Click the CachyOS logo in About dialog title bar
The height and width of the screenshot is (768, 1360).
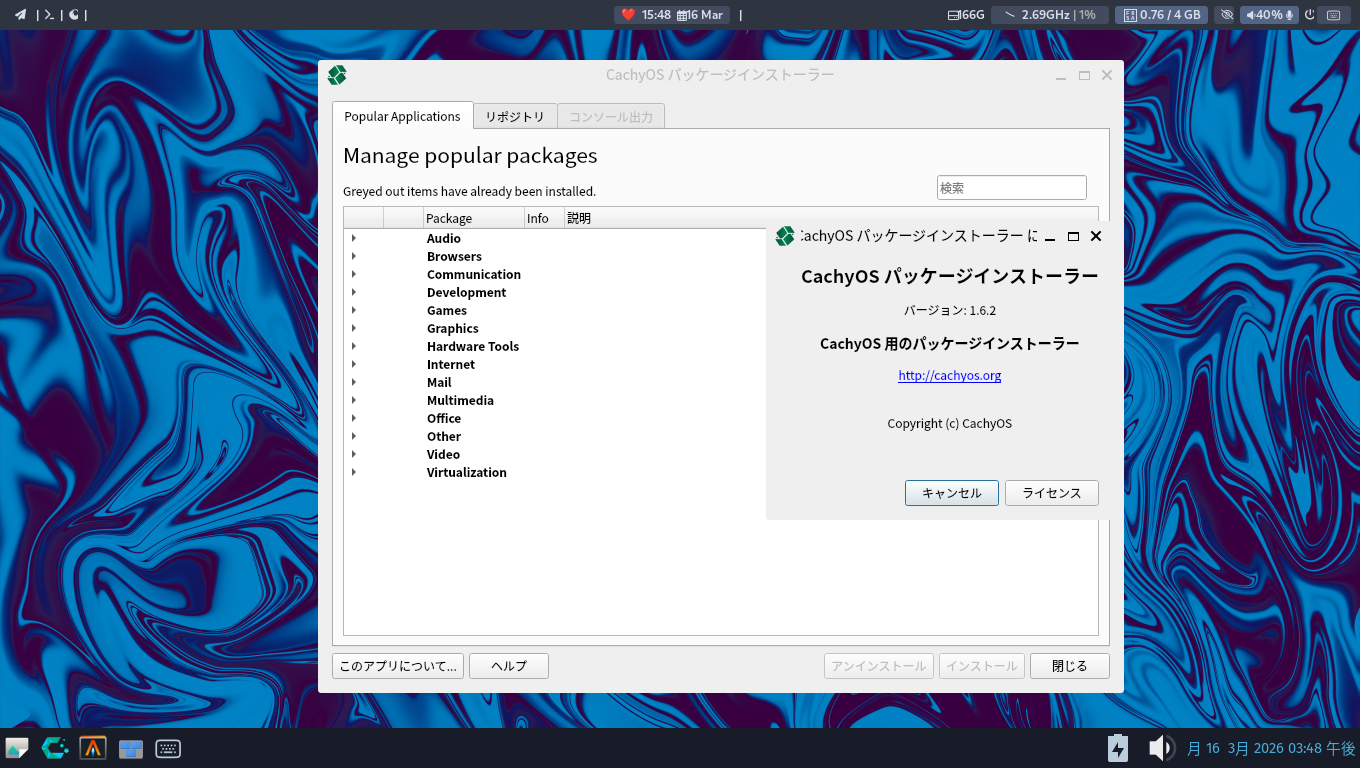coord(785,236)
